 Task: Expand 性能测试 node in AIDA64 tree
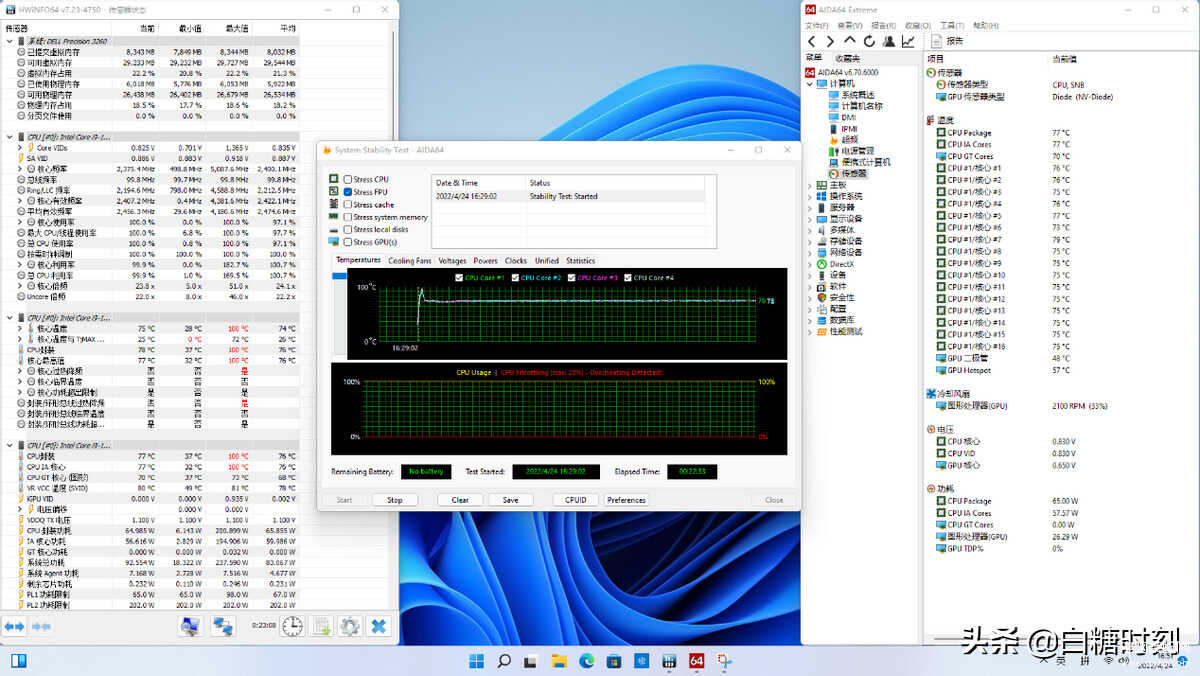pos(810,331)
